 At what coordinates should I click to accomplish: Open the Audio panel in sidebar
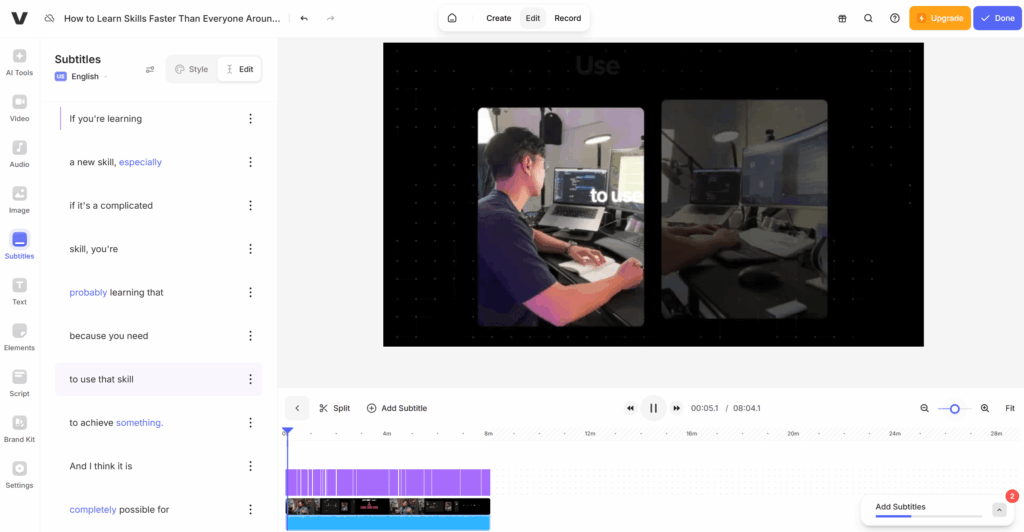pyautogui.click(x=20, y=154)
